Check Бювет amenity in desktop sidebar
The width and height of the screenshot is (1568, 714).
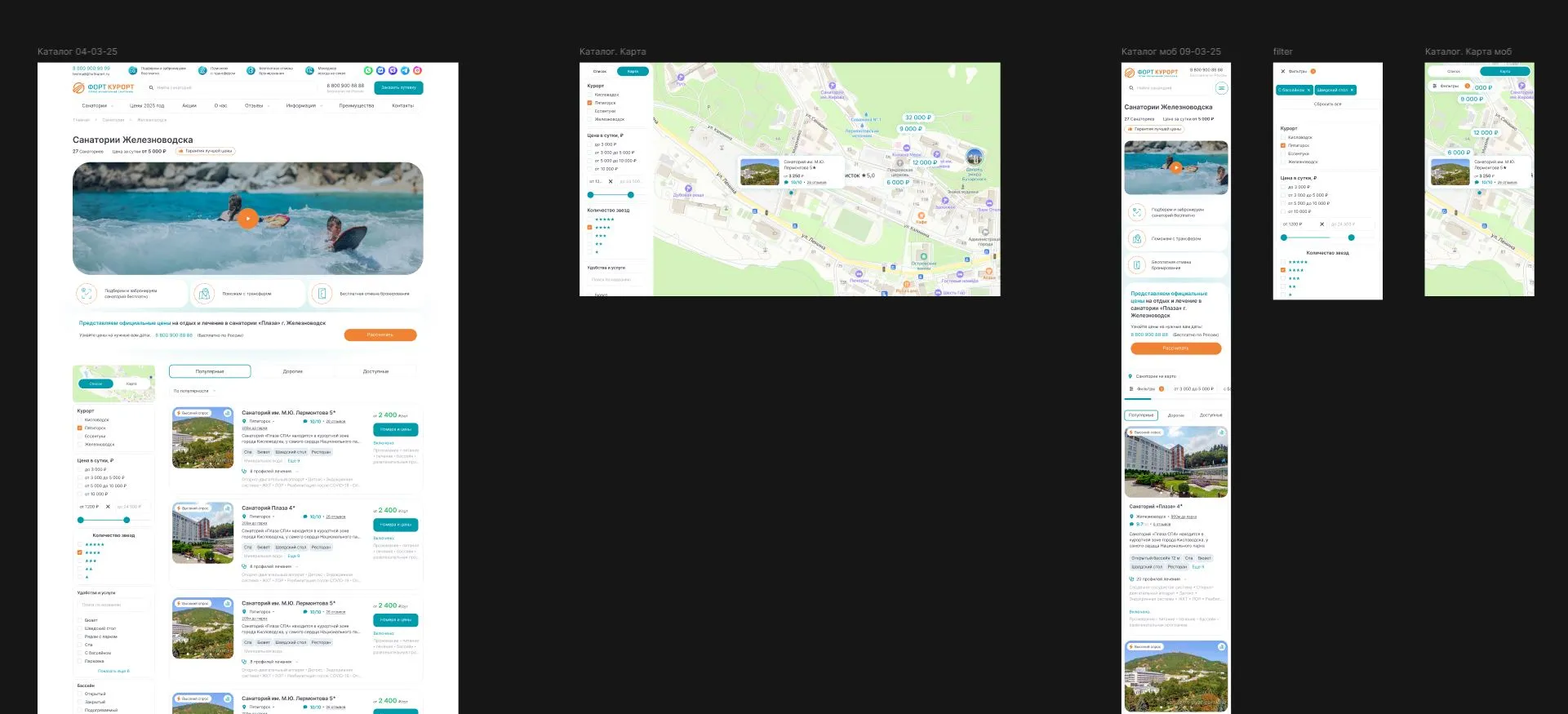click(79, 620)
